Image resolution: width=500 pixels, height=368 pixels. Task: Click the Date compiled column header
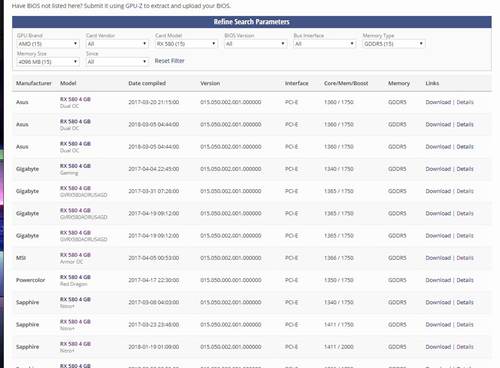(x=147, y=83)
